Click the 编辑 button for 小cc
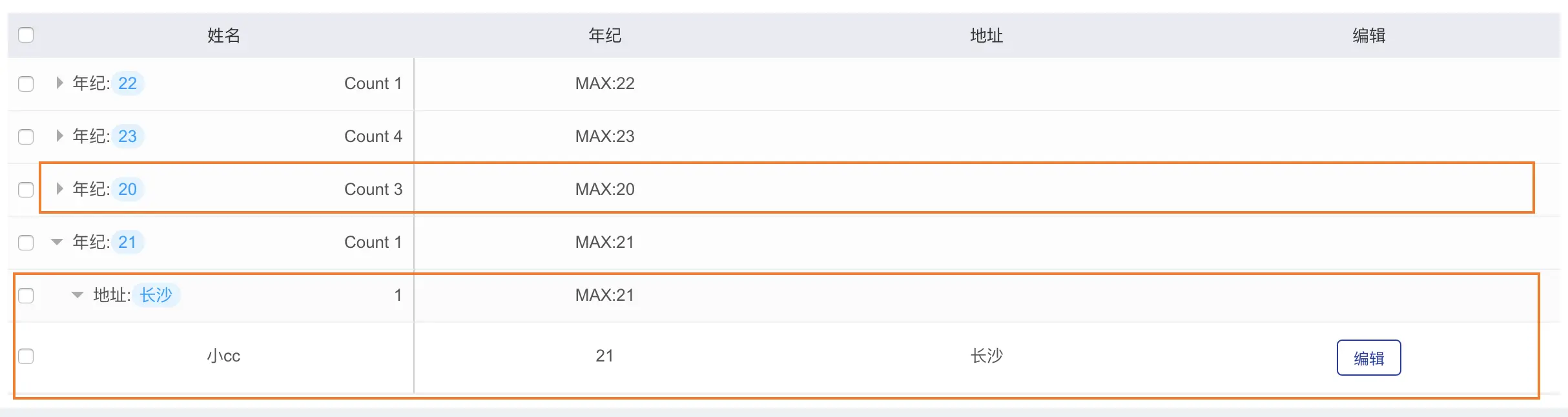This screenshot has width=1568, height=417. 1368,358
